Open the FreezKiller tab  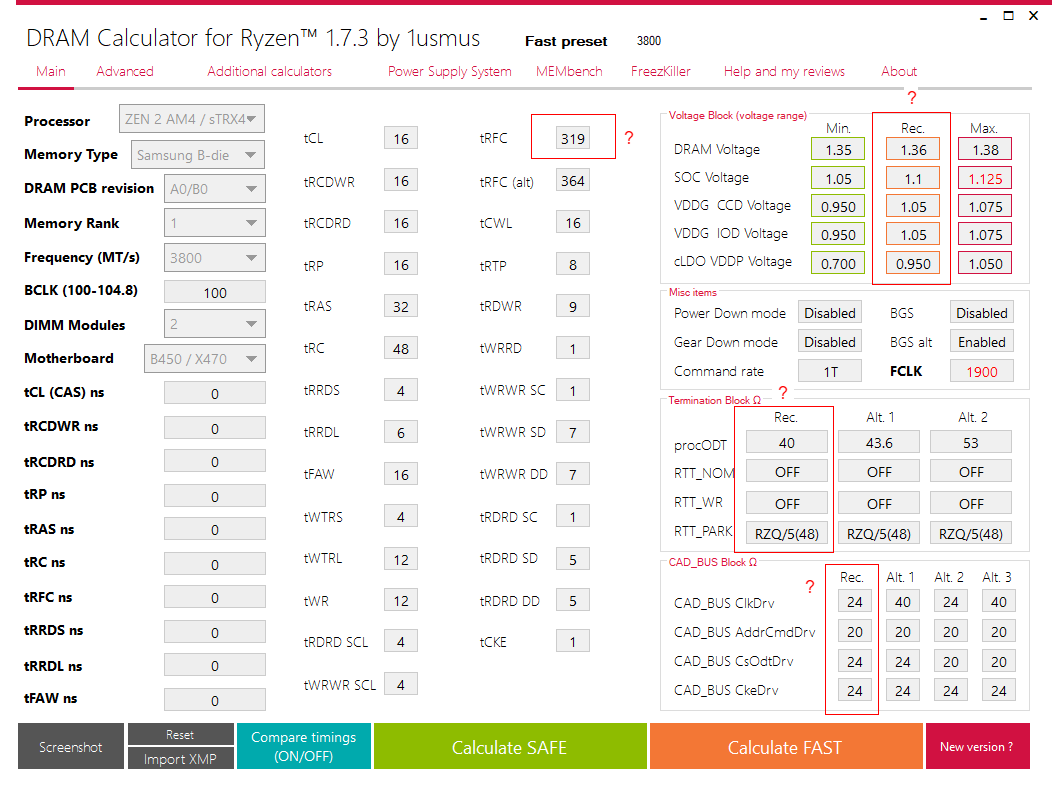(x=660, y=71)
